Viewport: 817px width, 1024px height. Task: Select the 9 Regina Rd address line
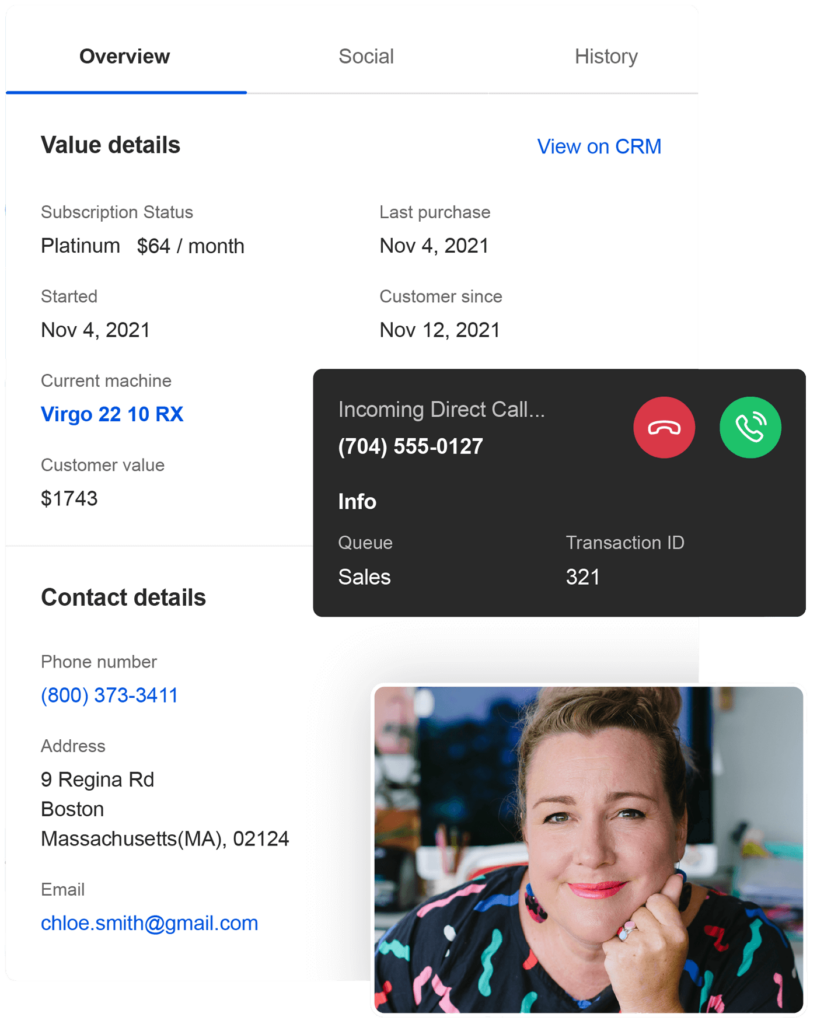tap(97, 779)
